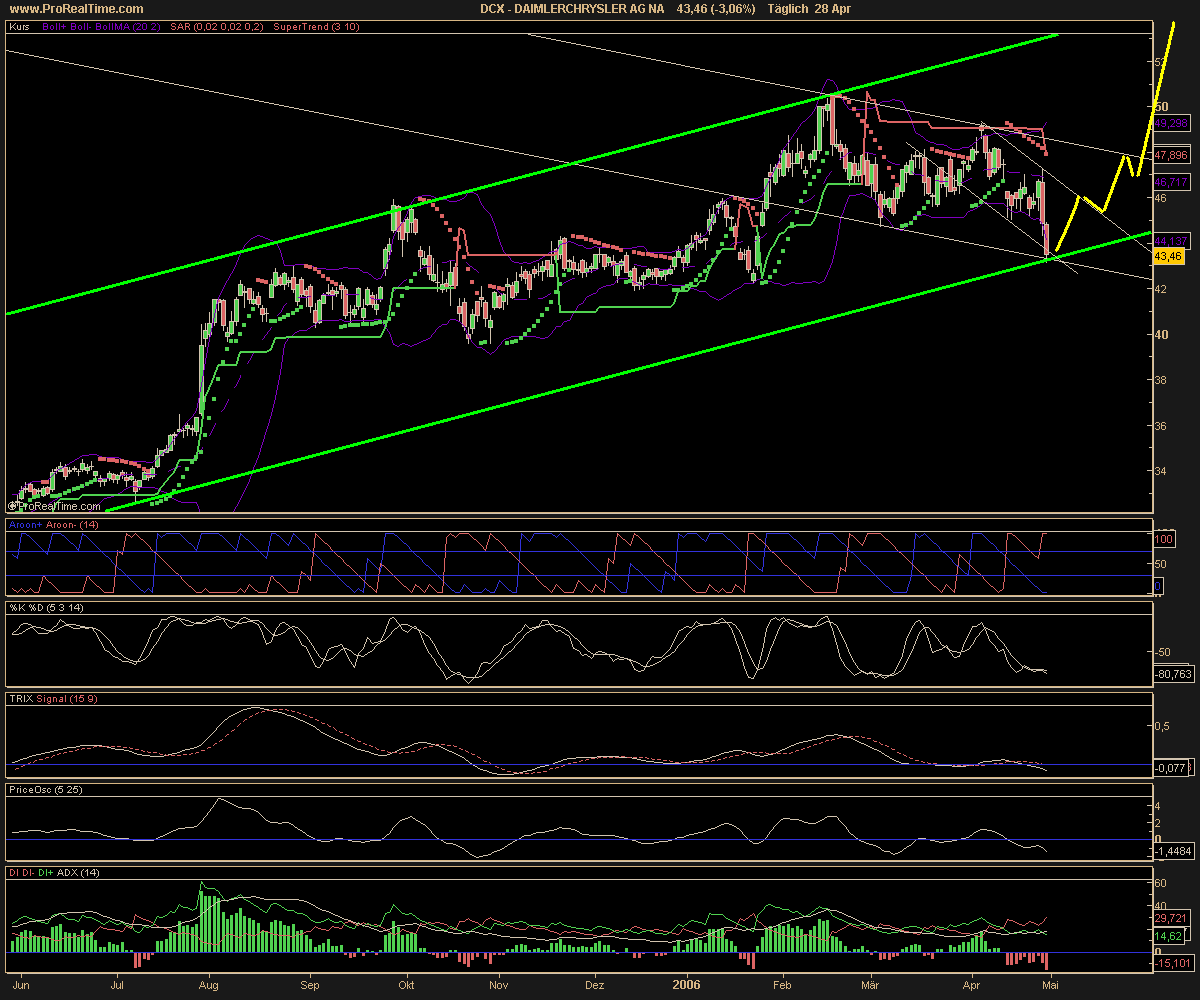Click the 46,717 price axis tag

[x=1170, y=183]
